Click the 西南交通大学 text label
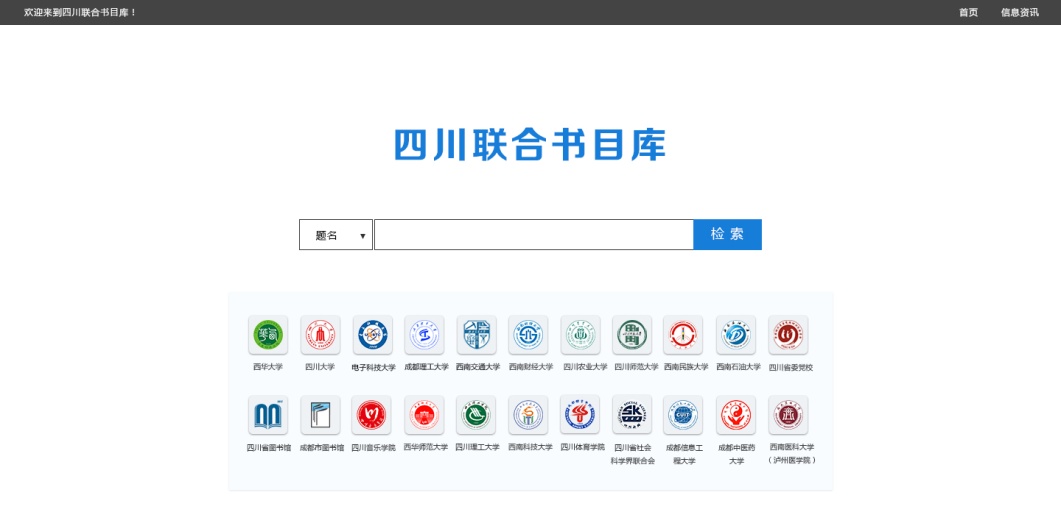 pyautogui.click(x=478, y=367)
